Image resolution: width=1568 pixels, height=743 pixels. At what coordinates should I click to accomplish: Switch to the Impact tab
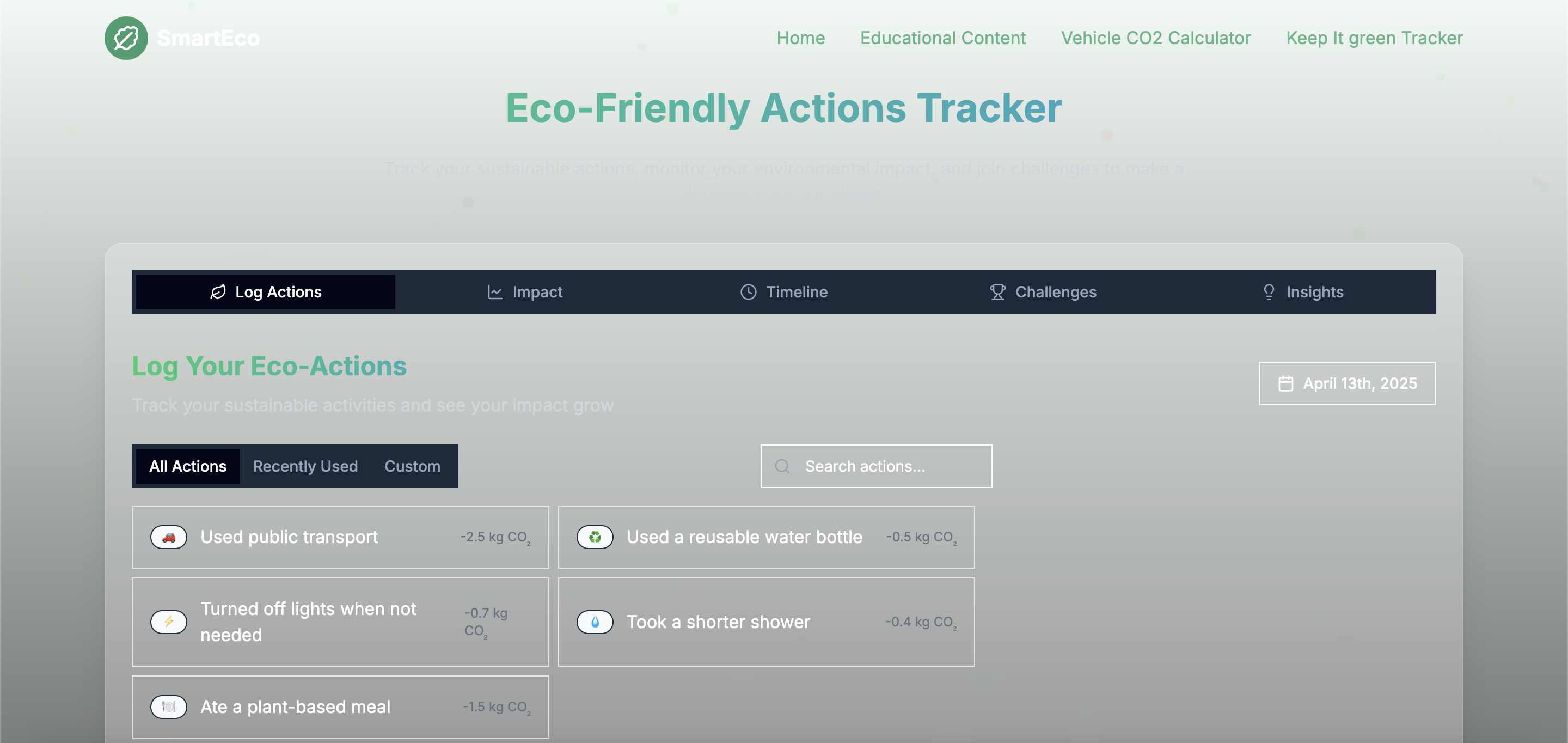[525, 293]
